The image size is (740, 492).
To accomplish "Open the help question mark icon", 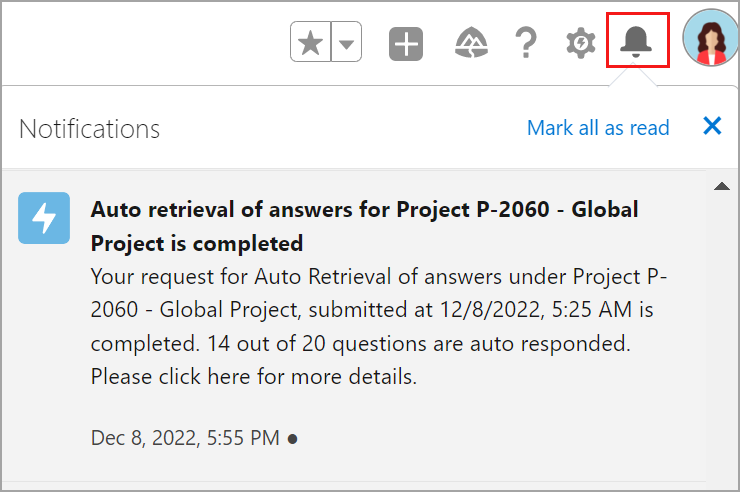I will pyautogui.click(x=526, y=42).
